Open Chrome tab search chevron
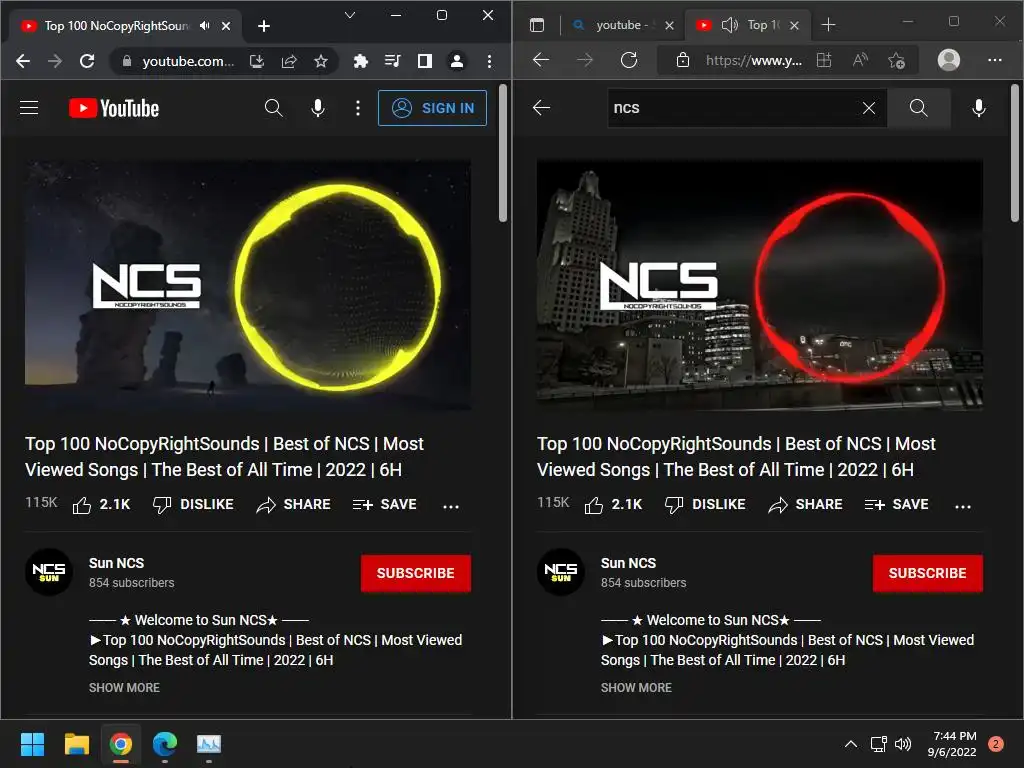 (x=350, y=15)
